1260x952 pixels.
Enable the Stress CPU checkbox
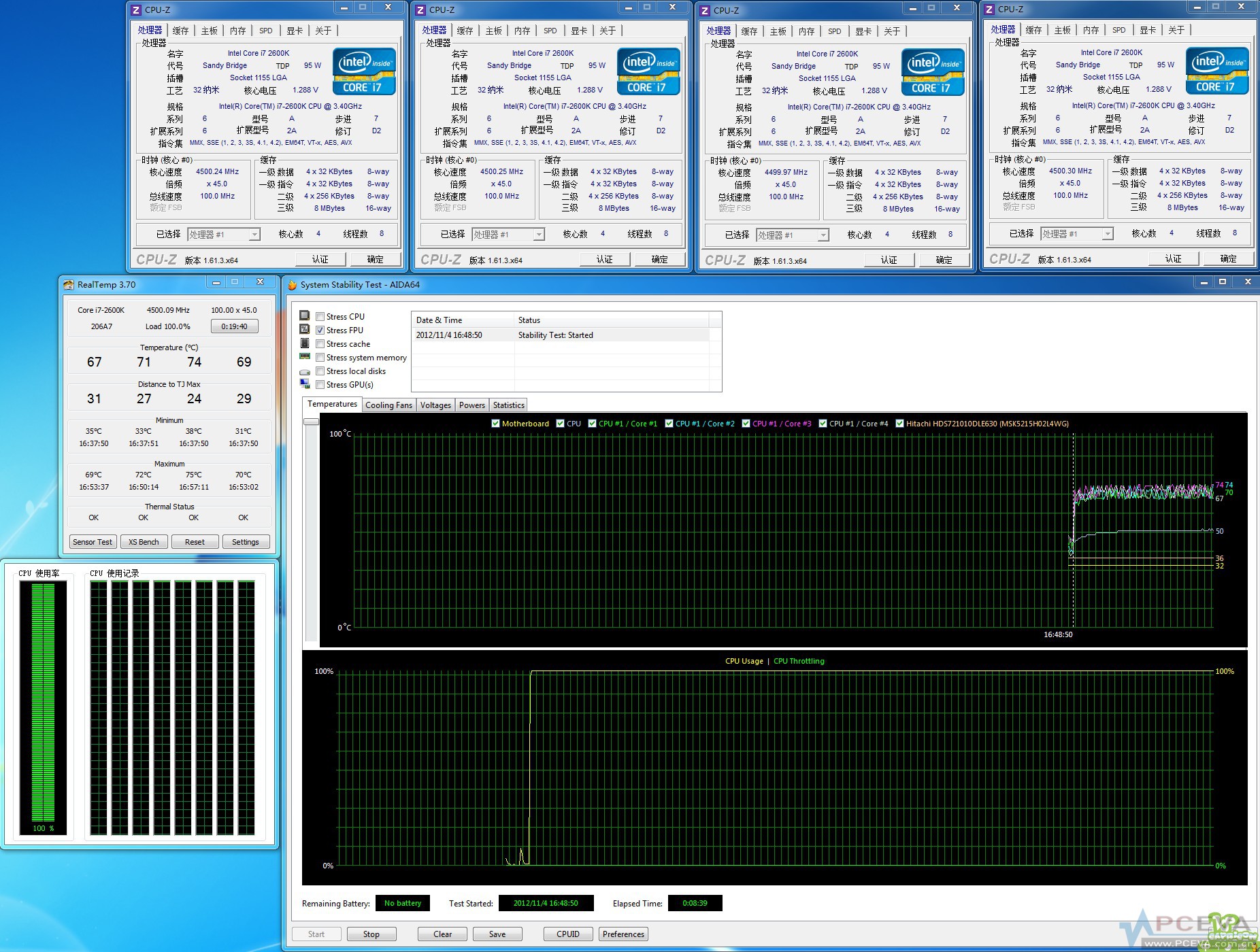pos(320,316)
